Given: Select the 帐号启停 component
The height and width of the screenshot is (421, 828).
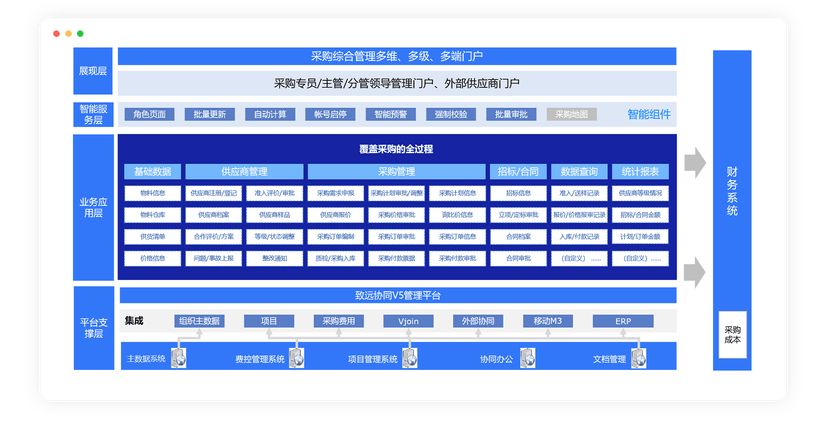Looking at the screenshot, I should point(331,114).
